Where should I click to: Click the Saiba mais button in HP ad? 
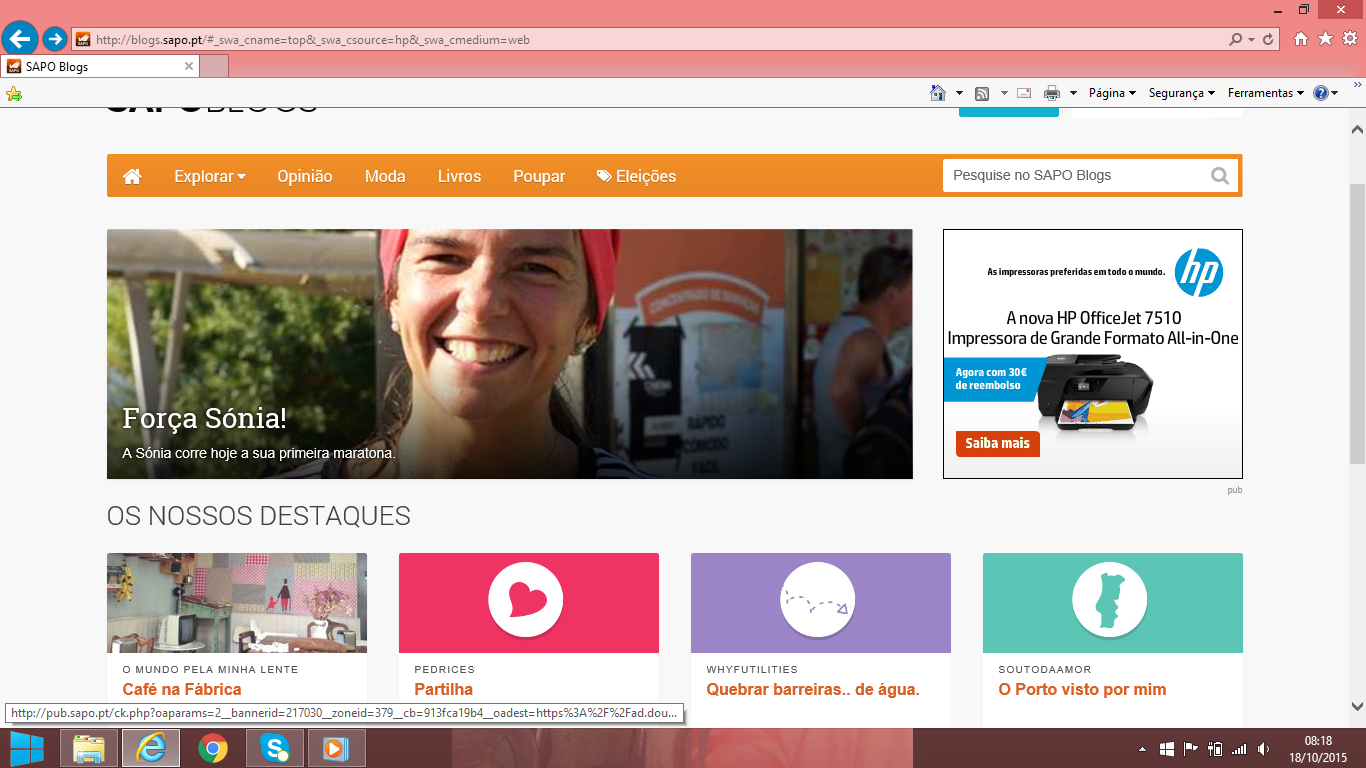click(997, 443)
